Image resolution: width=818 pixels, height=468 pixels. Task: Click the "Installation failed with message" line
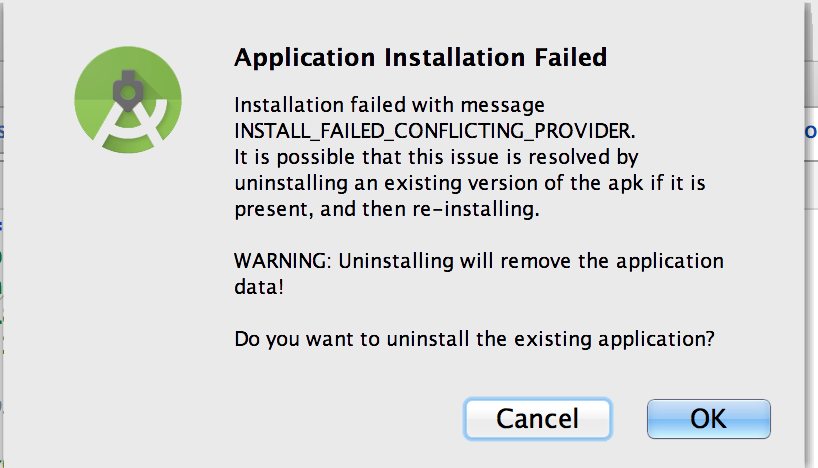click(x=389, y=105)
